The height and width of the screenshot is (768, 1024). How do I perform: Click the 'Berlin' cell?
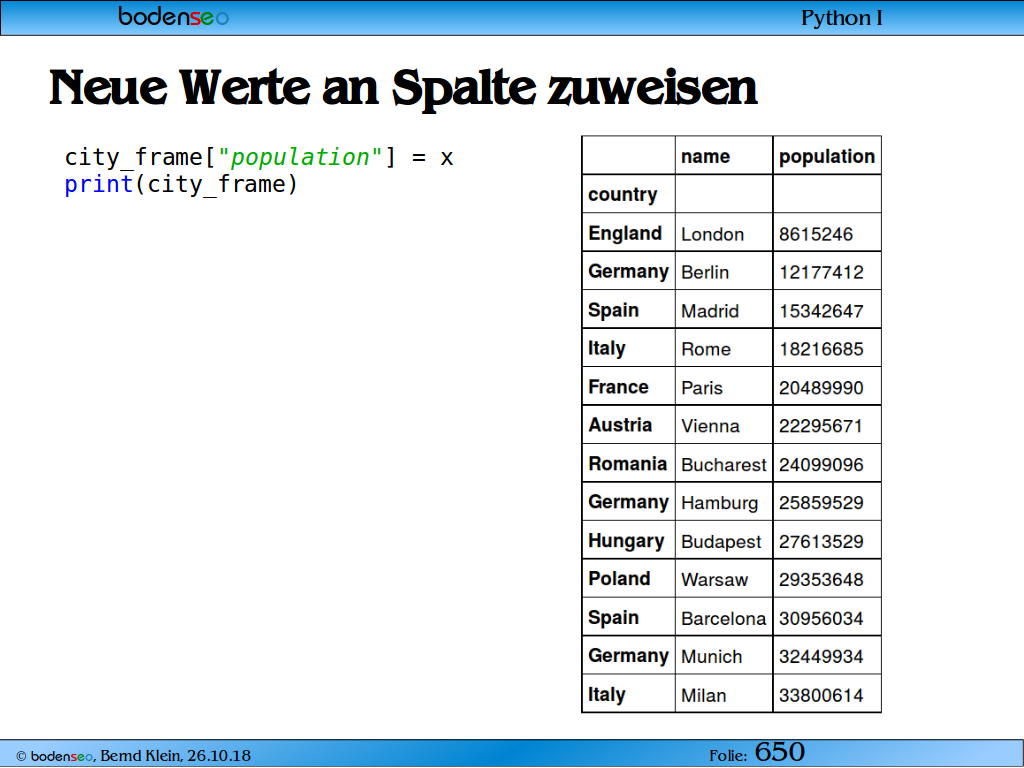tap(705, 272)
